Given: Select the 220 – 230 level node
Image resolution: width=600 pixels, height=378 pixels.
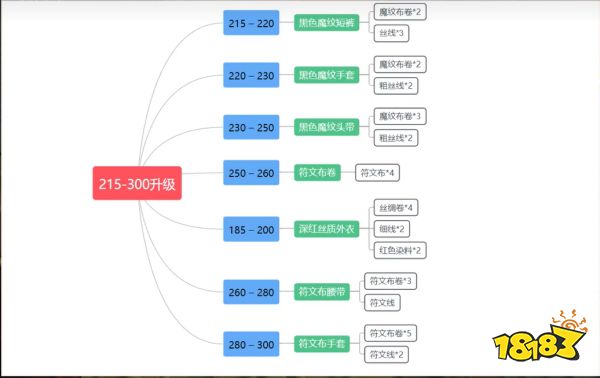Looking at the screenshot, I should [251, 75].
